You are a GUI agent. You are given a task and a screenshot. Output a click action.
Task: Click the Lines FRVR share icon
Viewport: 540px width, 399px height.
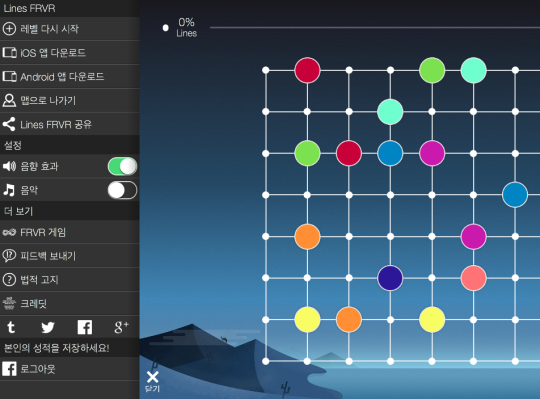click(x=9, y=124)
